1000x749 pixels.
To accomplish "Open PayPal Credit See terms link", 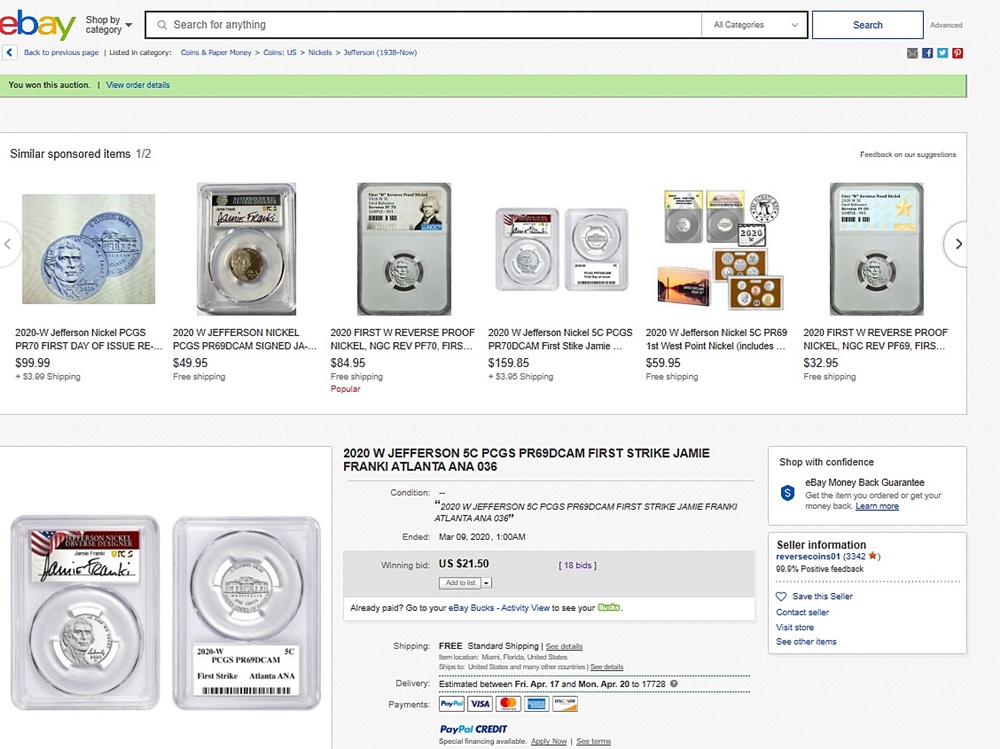I will [593, 741].
